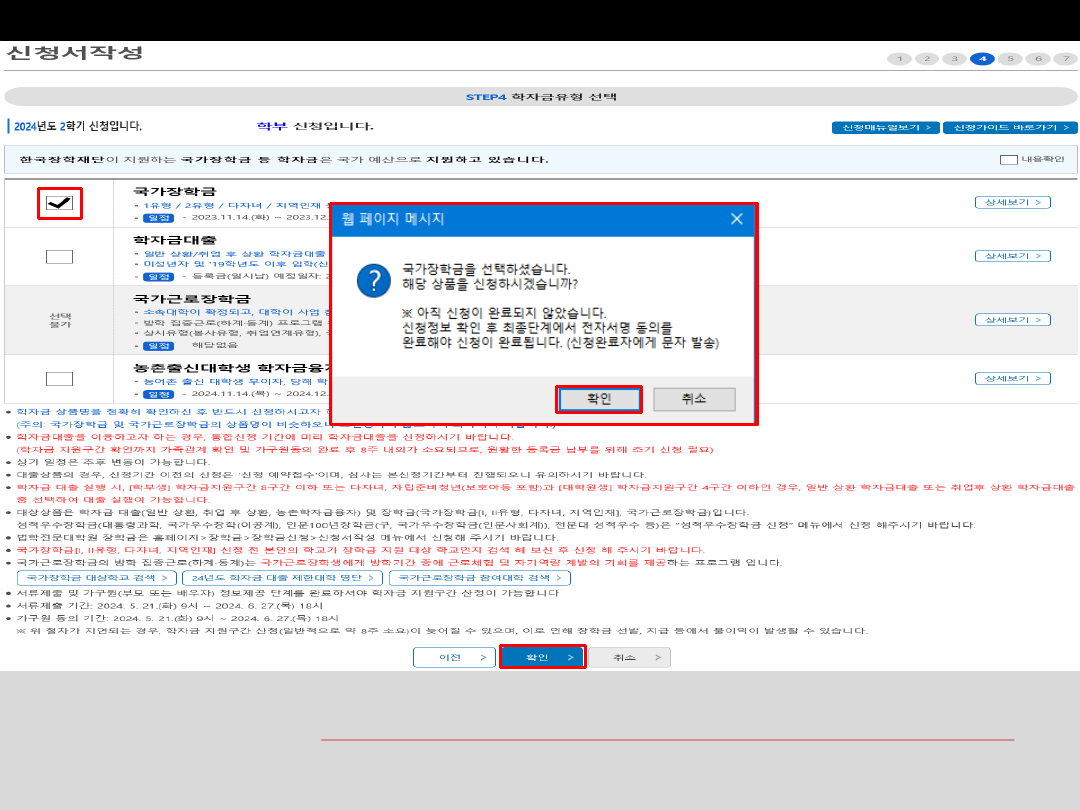Uncheck the 국가장학금 checkbox

point(60,203)
